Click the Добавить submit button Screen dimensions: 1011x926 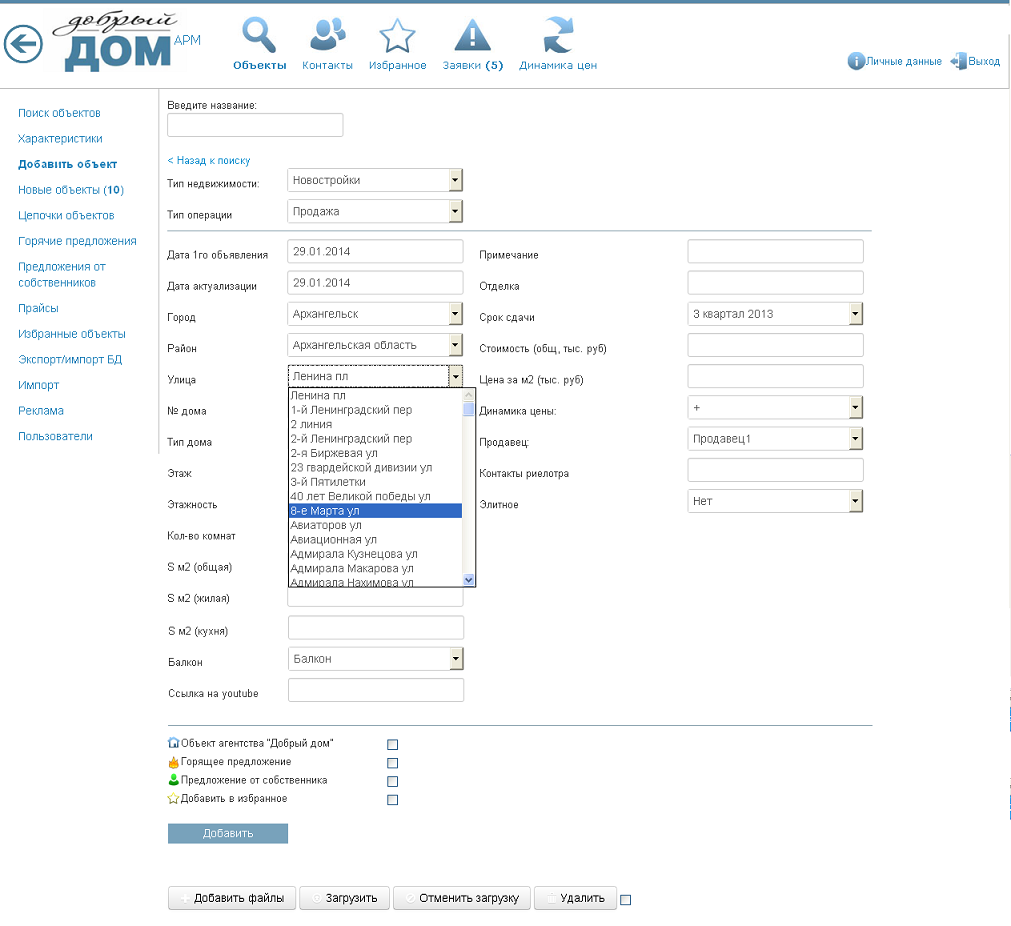click(228, 833)
